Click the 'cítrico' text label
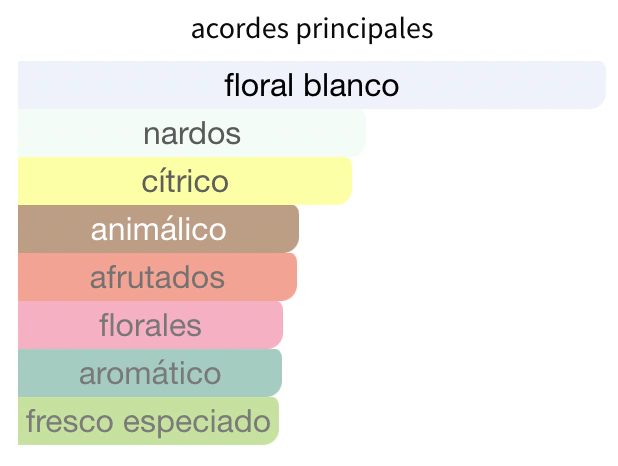This screenshot has width=618, height=466. (x=185, y=181)
